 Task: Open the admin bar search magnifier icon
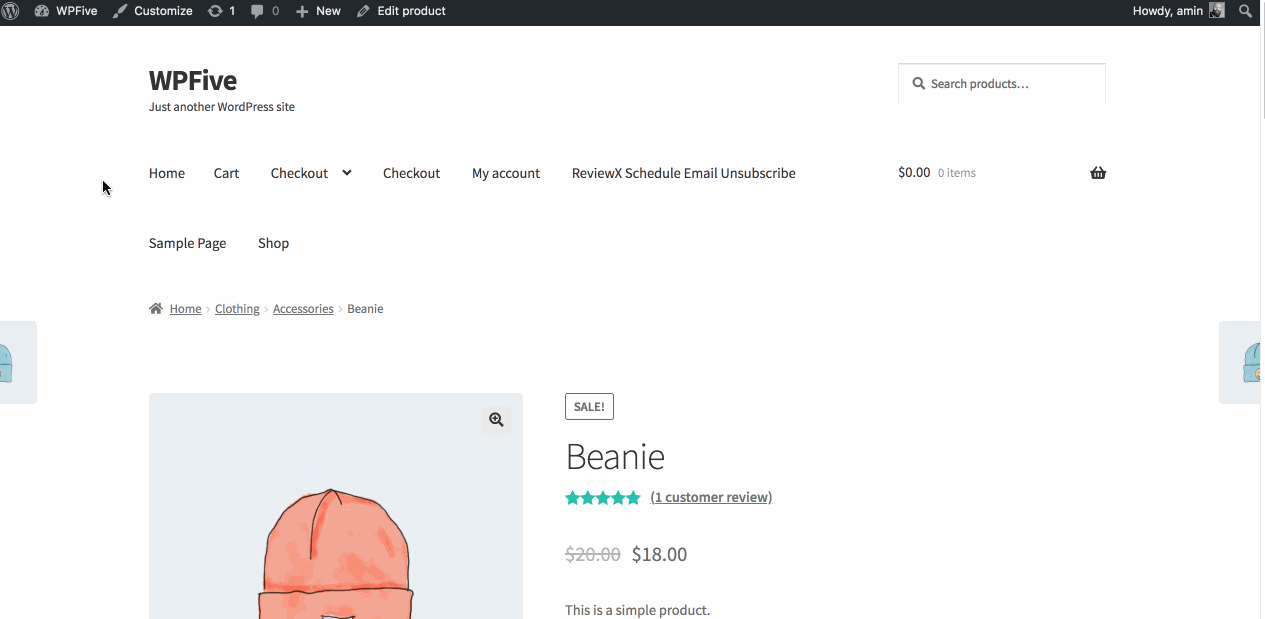click(1245, 11)
